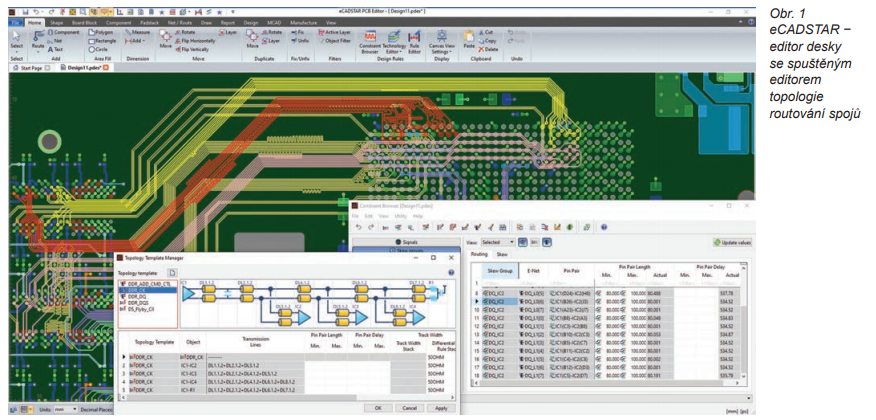This screenshot has height=420, width=876.
Task: Click blue help icon in Constraint Browser toolbar
Action: tap(603, 227)
